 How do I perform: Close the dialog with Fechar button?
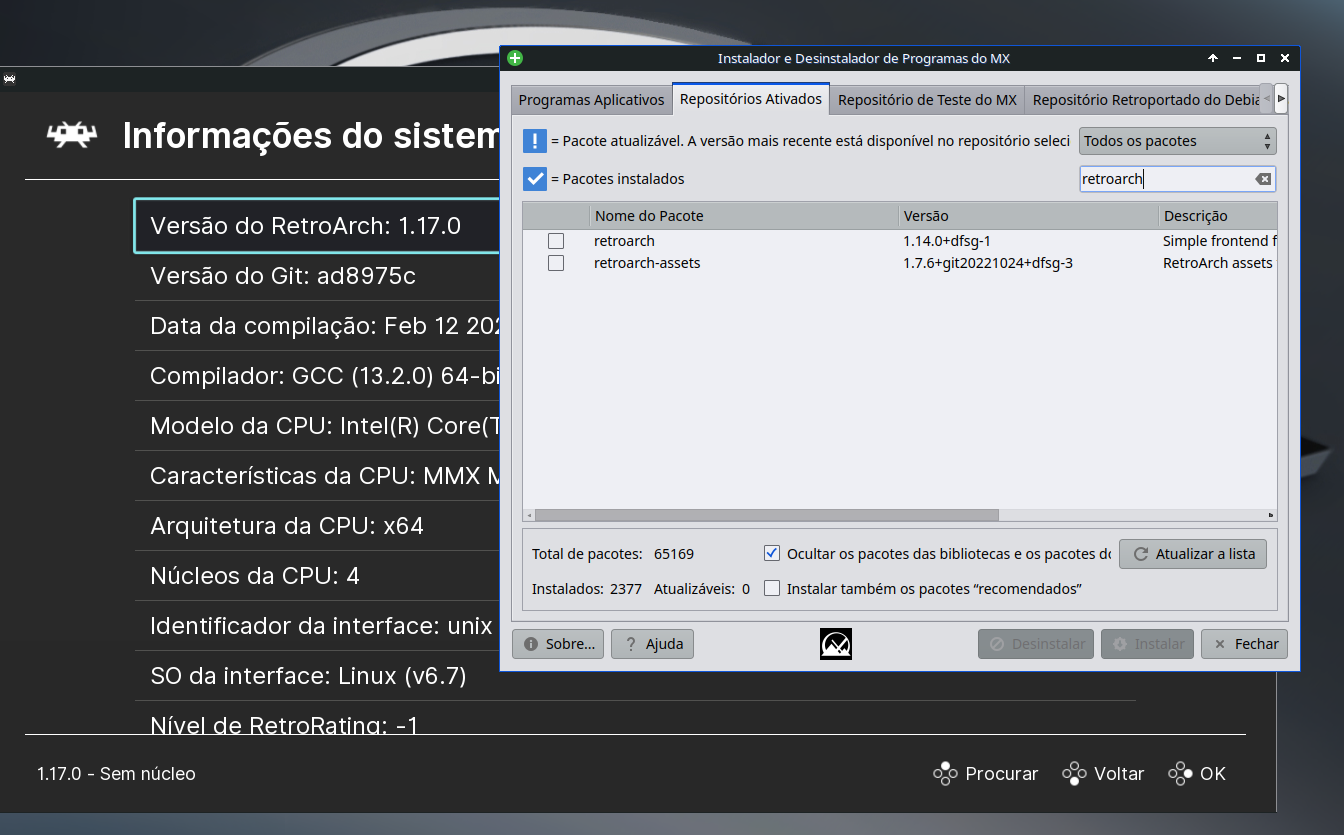(1244, 644)
